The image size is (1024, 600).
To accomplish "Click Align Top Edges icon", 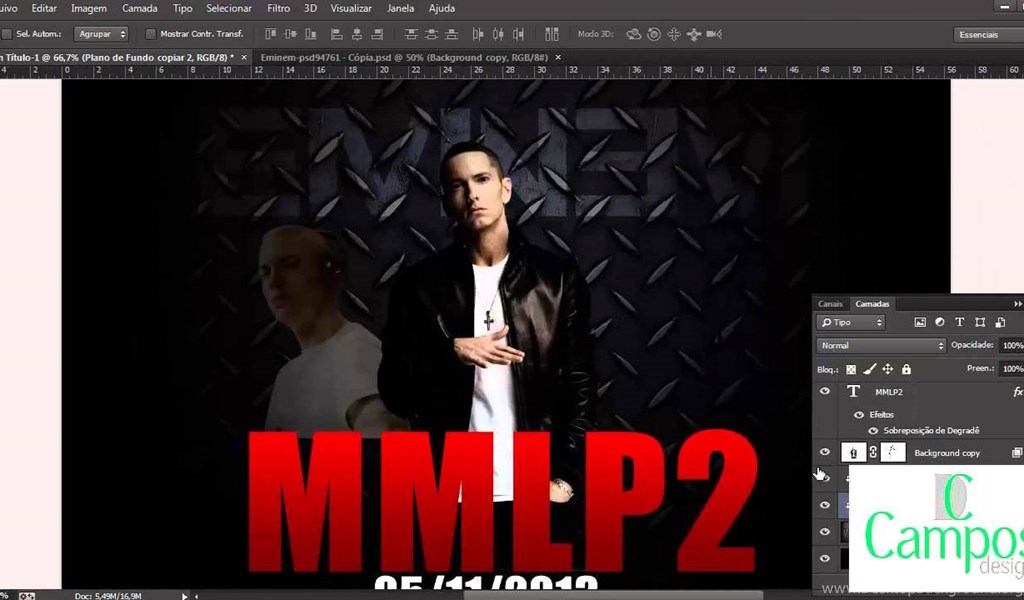I will (270, 34).
